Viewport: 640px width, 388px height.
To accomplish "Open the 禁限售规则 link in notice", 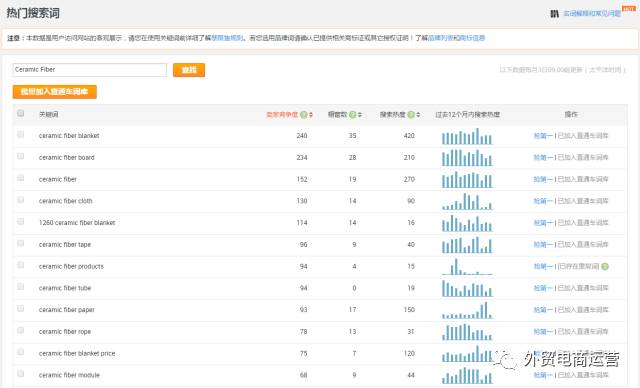I will (x=227, y=38).
